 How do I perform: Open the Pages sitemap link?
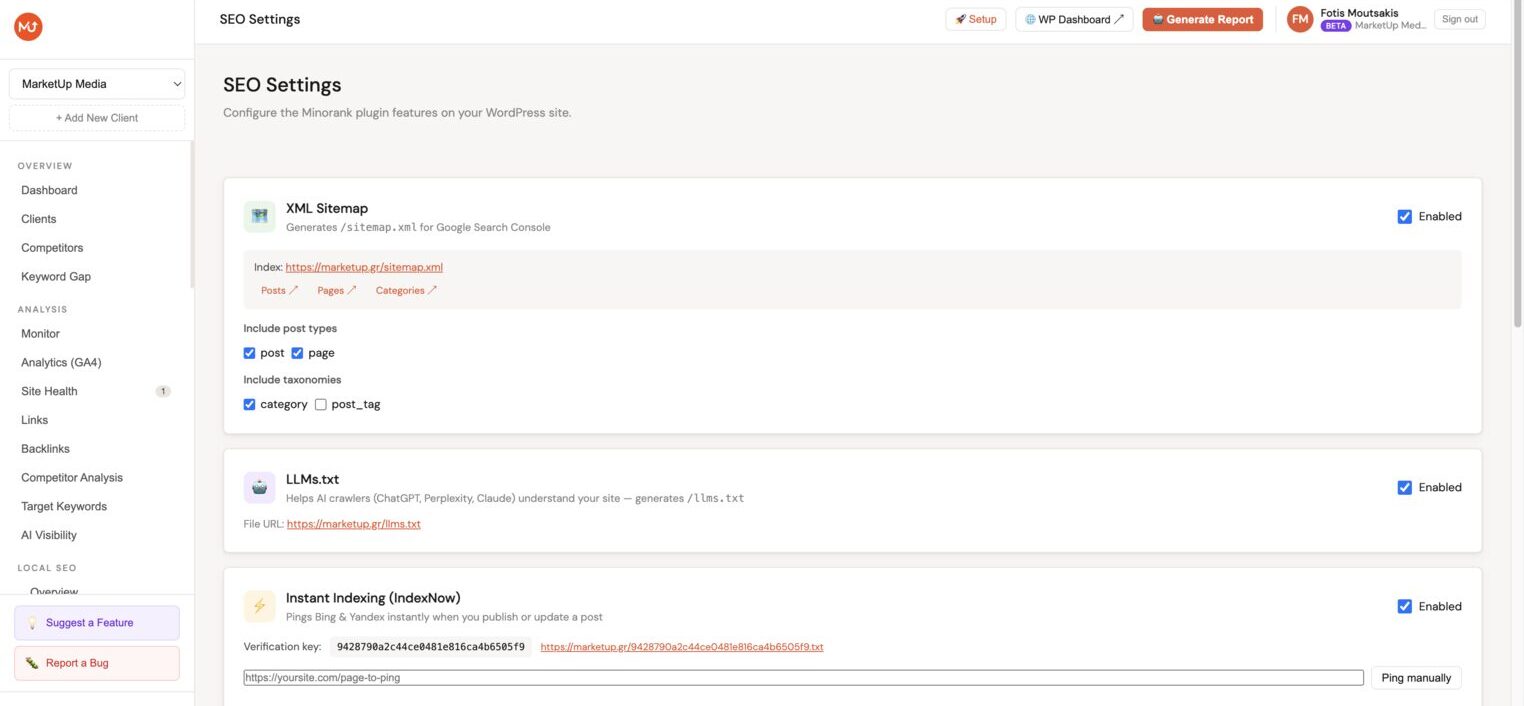click(x=337, y=291)
